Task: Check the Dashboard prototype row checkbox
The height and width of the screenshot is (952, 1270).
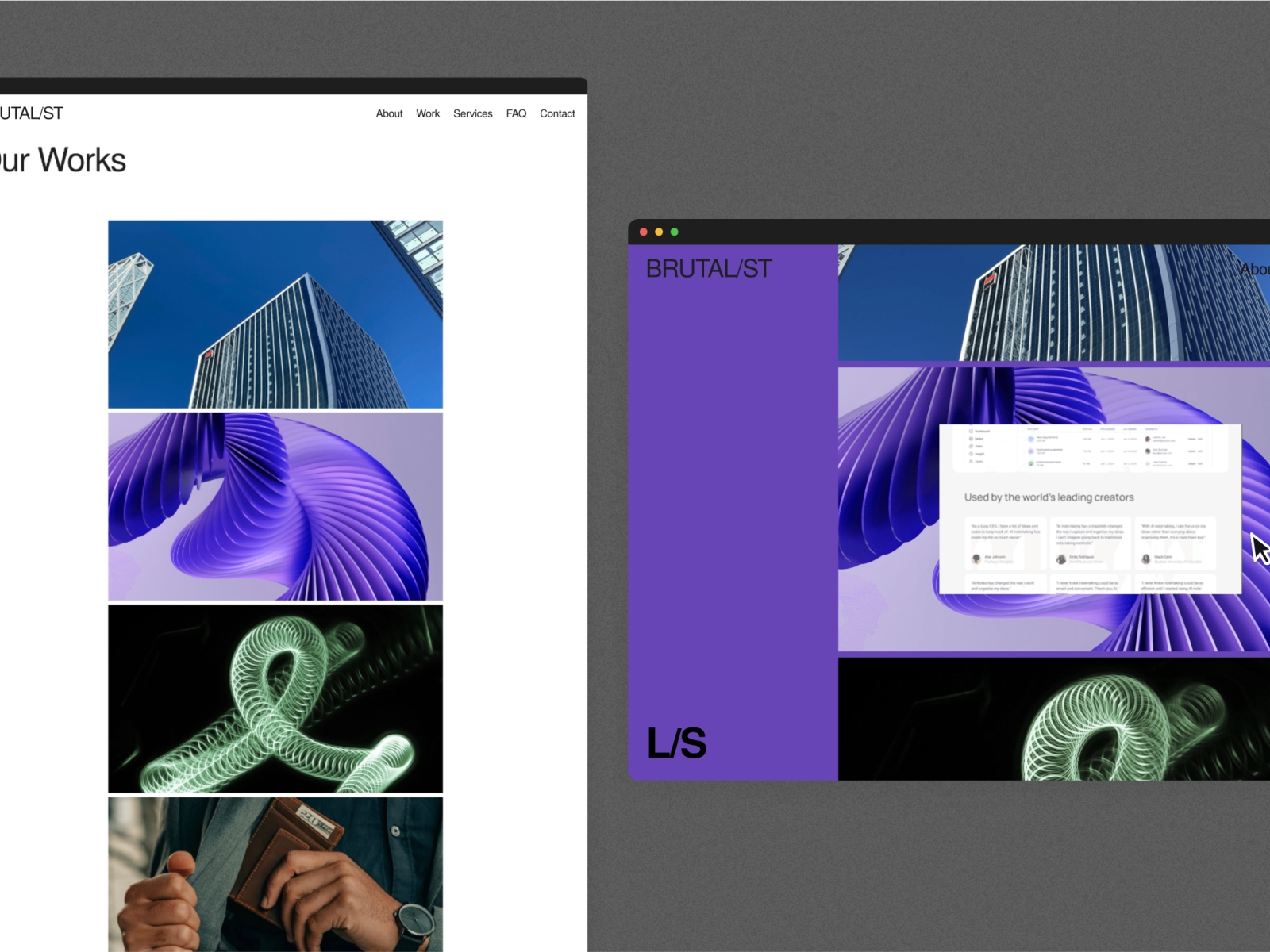Action: pos(1023,463)
